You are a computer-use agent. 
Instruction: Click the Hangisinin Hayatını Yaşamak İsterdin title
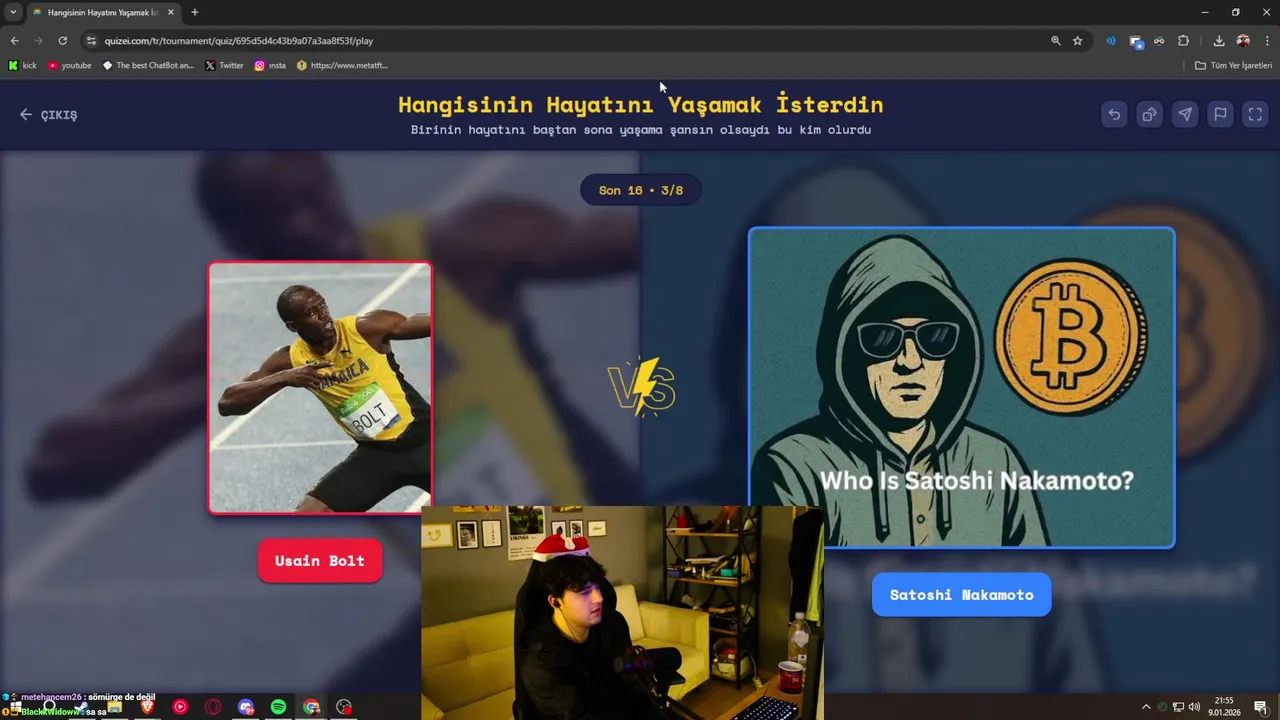click(x=641, y=104)
